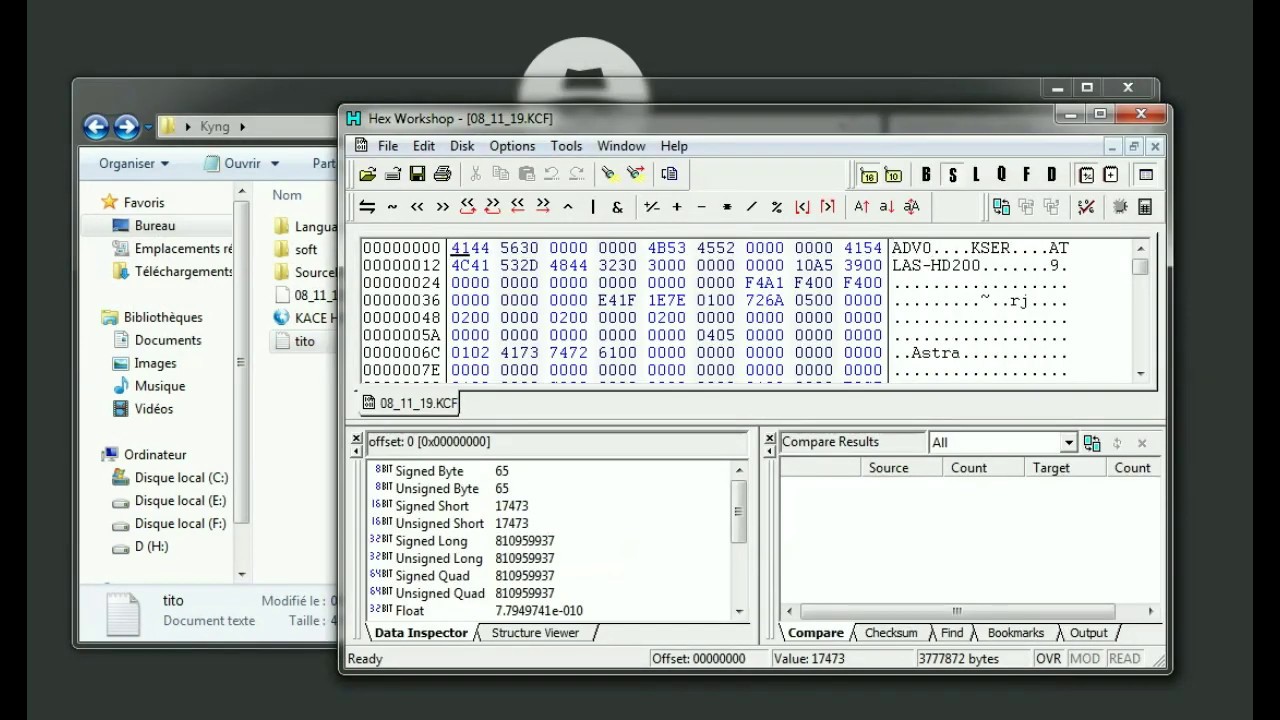Switch to the Find results tab
Image resolution: width=1280 pixels, height=720 pixels.
point(952,633)
